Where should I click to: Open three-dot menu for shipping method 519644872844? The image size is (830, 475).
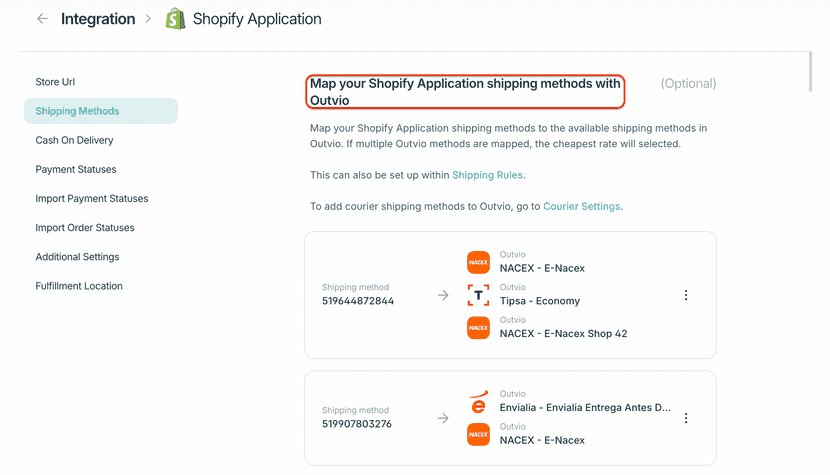(686, 295)
